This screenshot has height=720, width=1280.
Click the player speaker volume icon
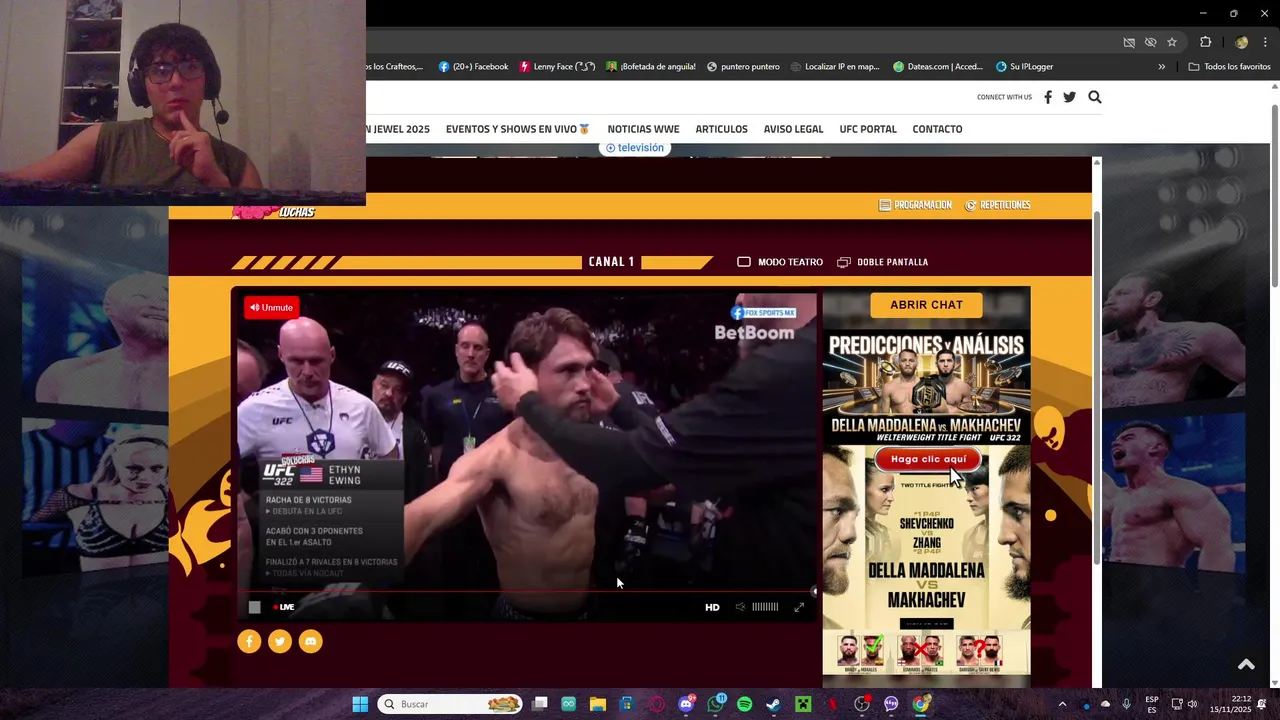click(740, 607)
